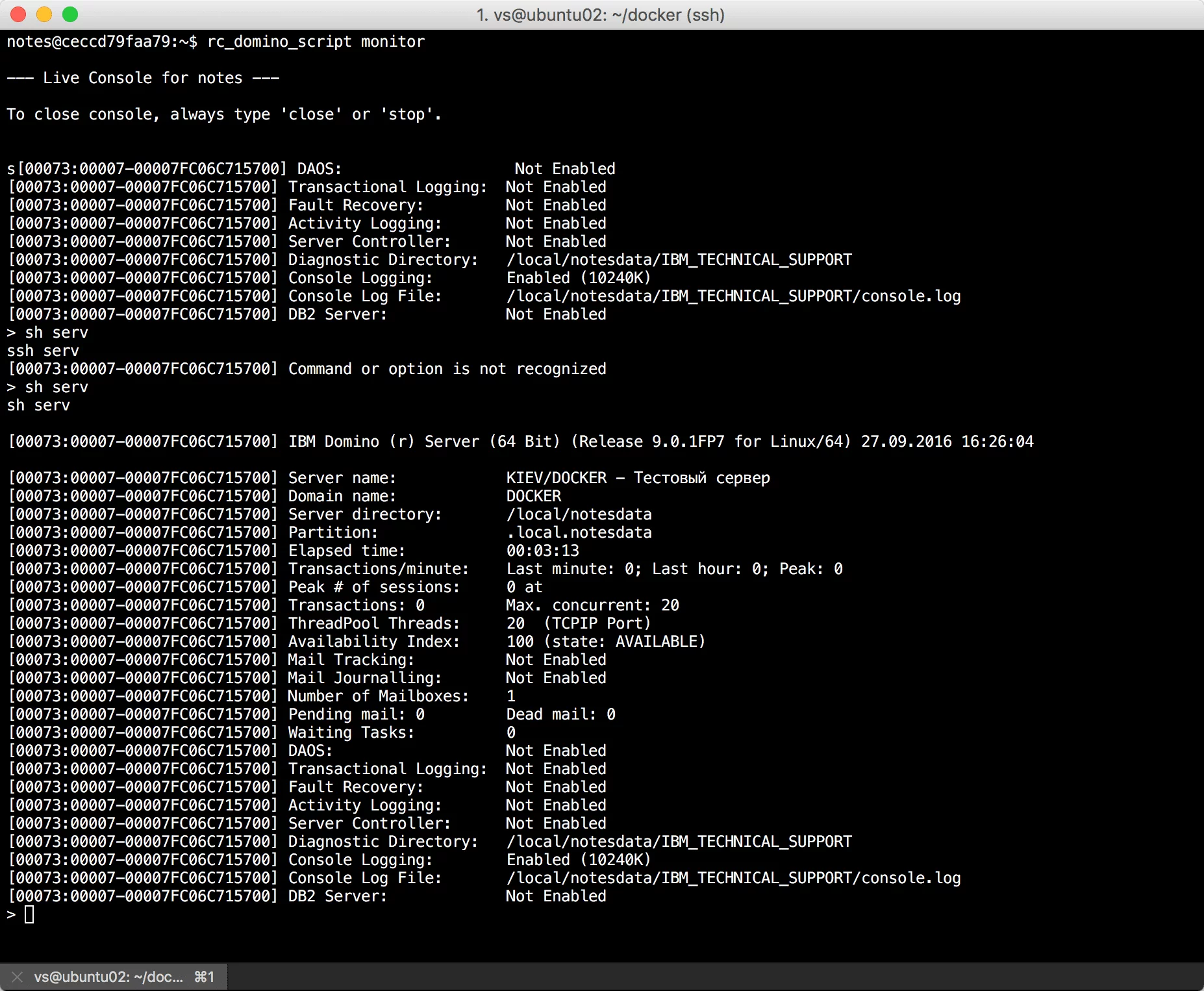The image size is (1204, 991).
Task: Click the green full-screen traffic light
Action: tap(69, 13)
